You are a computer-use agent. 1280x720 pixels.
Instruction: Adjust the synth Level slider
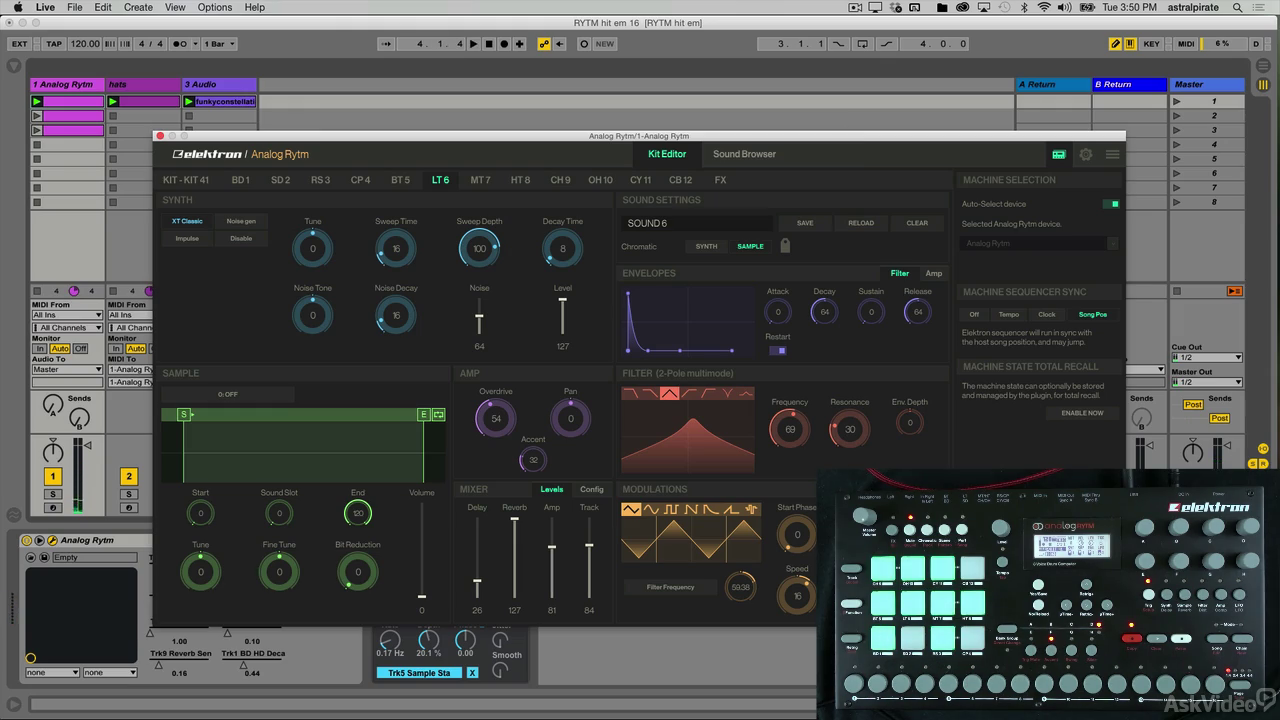click(563, 315)
